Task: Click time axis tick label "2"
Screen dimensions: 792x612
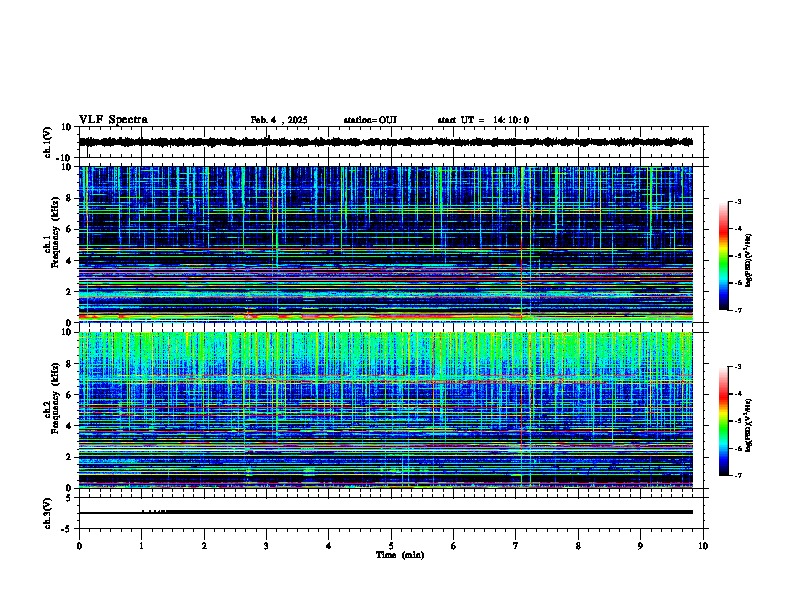Action: click(x=204, y=546)
